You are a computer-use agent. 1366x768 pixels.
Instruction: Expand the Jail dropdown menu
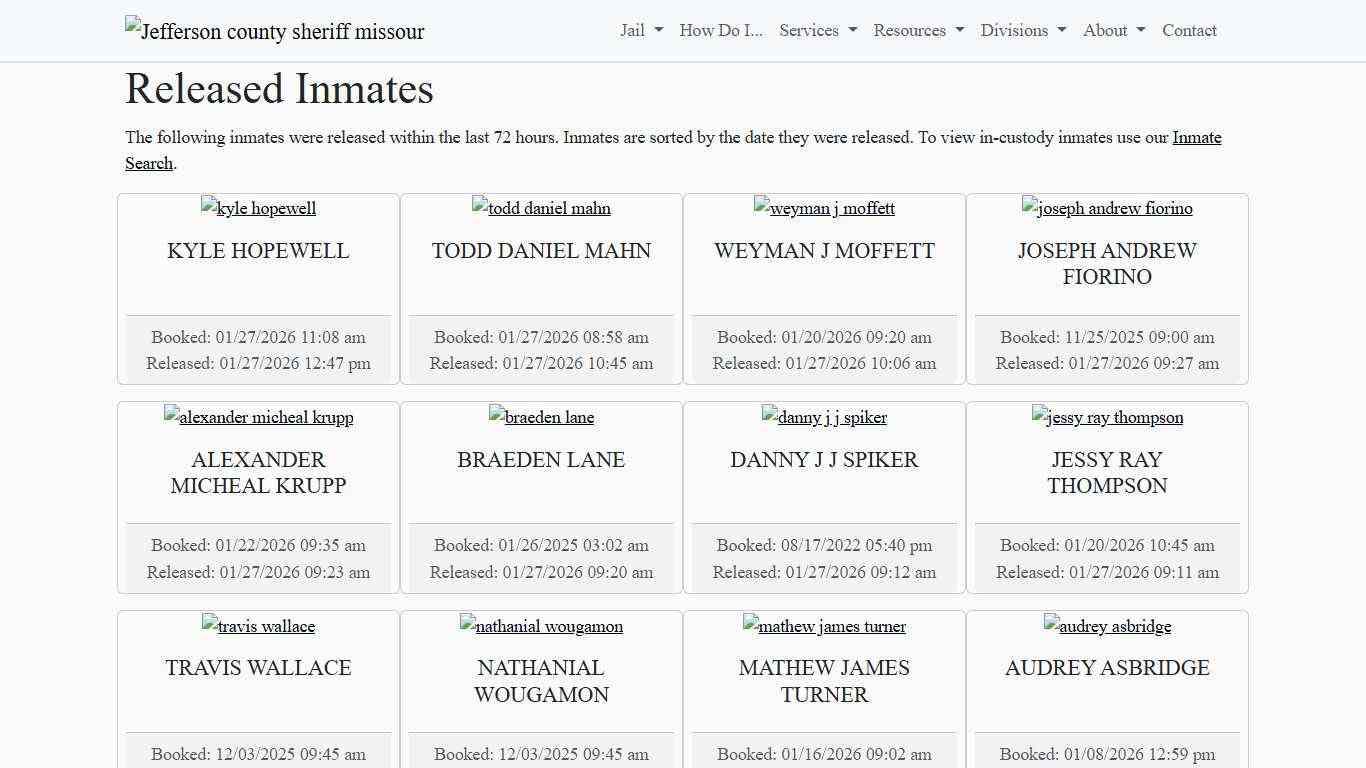[641, 30]
